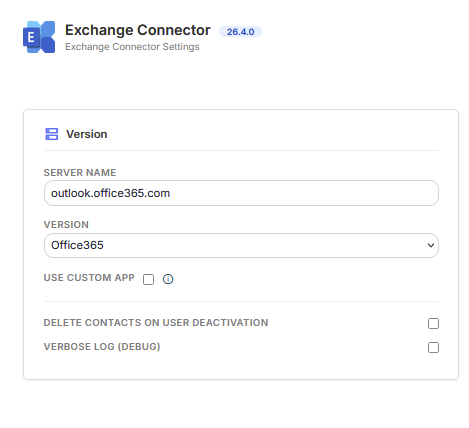Click the VERBOSE LOG (DEBUG) label
469x428 pixels.
pyautogui.click(x=102, y=347)
